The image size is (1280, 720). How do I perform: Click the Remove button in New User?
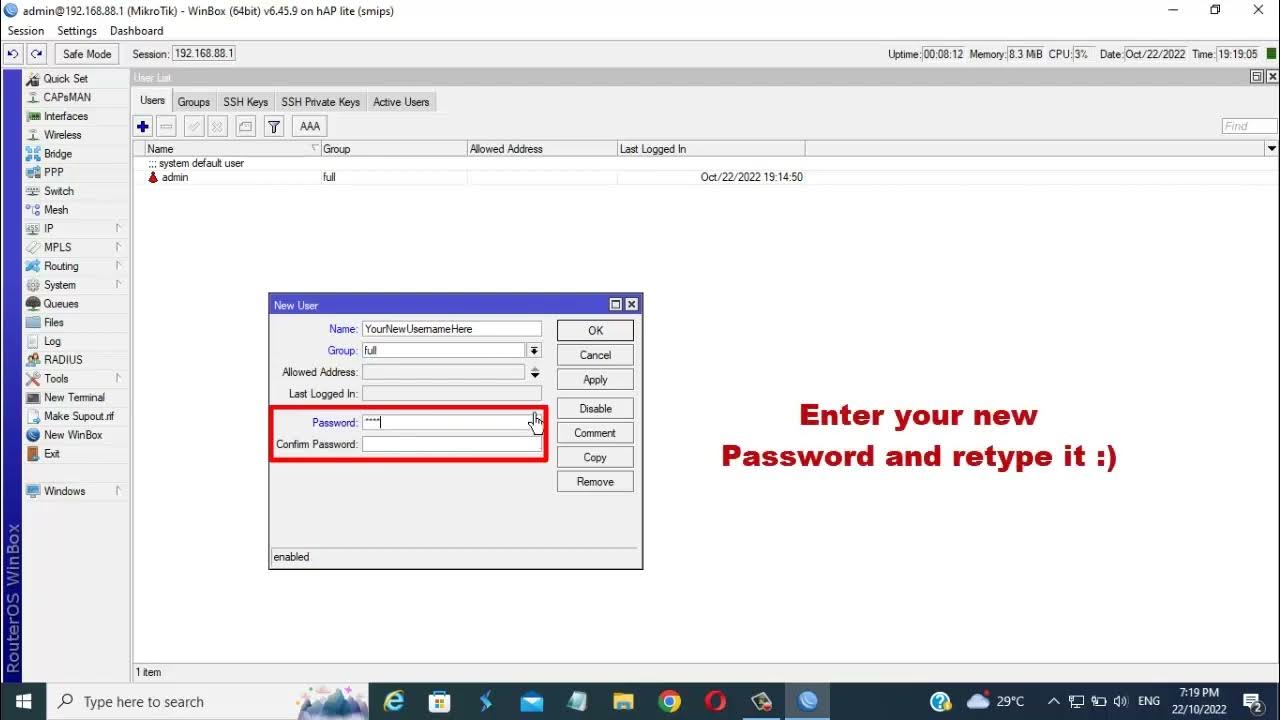click(595, 482)
